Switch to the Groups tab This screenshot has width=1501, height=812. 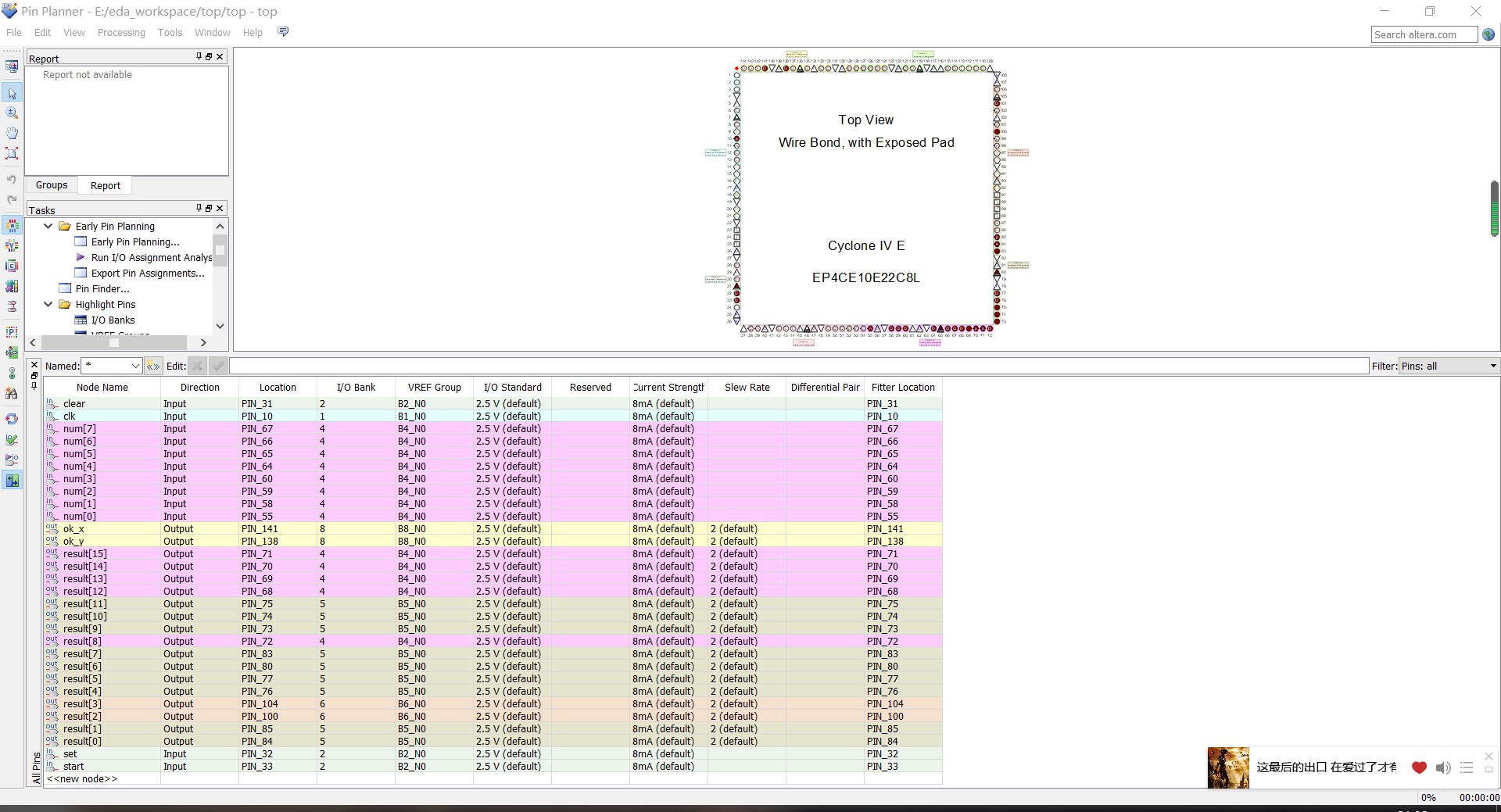click(52, 185)
